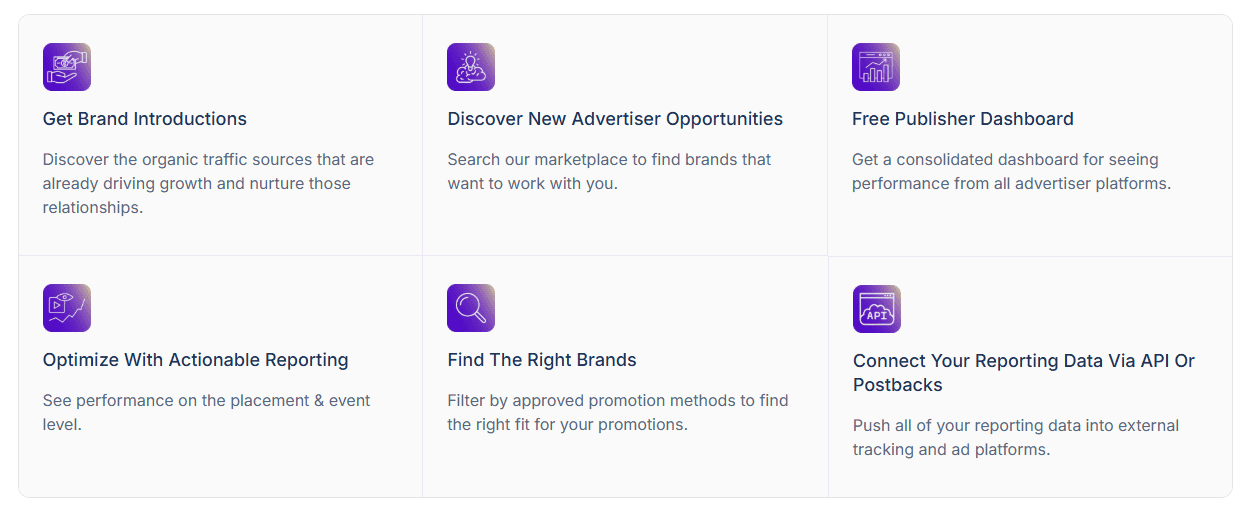Click the 'Push all of your reporting data' text
The image size is (1244, 510).
click(x=1015, y=437)
